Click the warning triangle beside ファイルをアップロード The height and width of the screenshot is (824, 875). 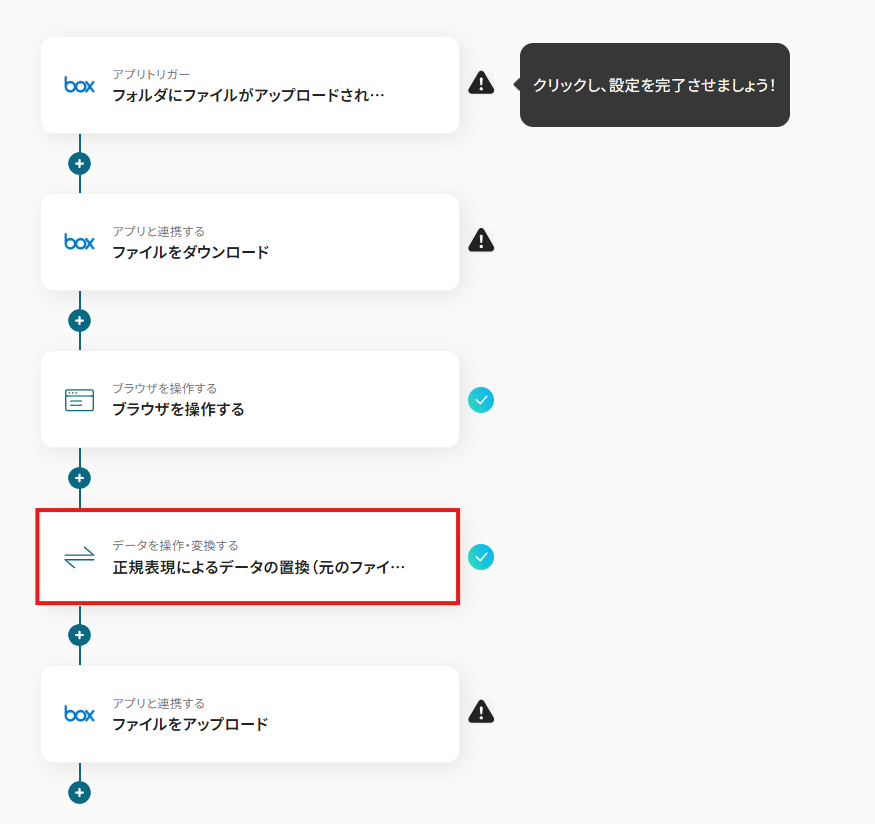(481, 712)
